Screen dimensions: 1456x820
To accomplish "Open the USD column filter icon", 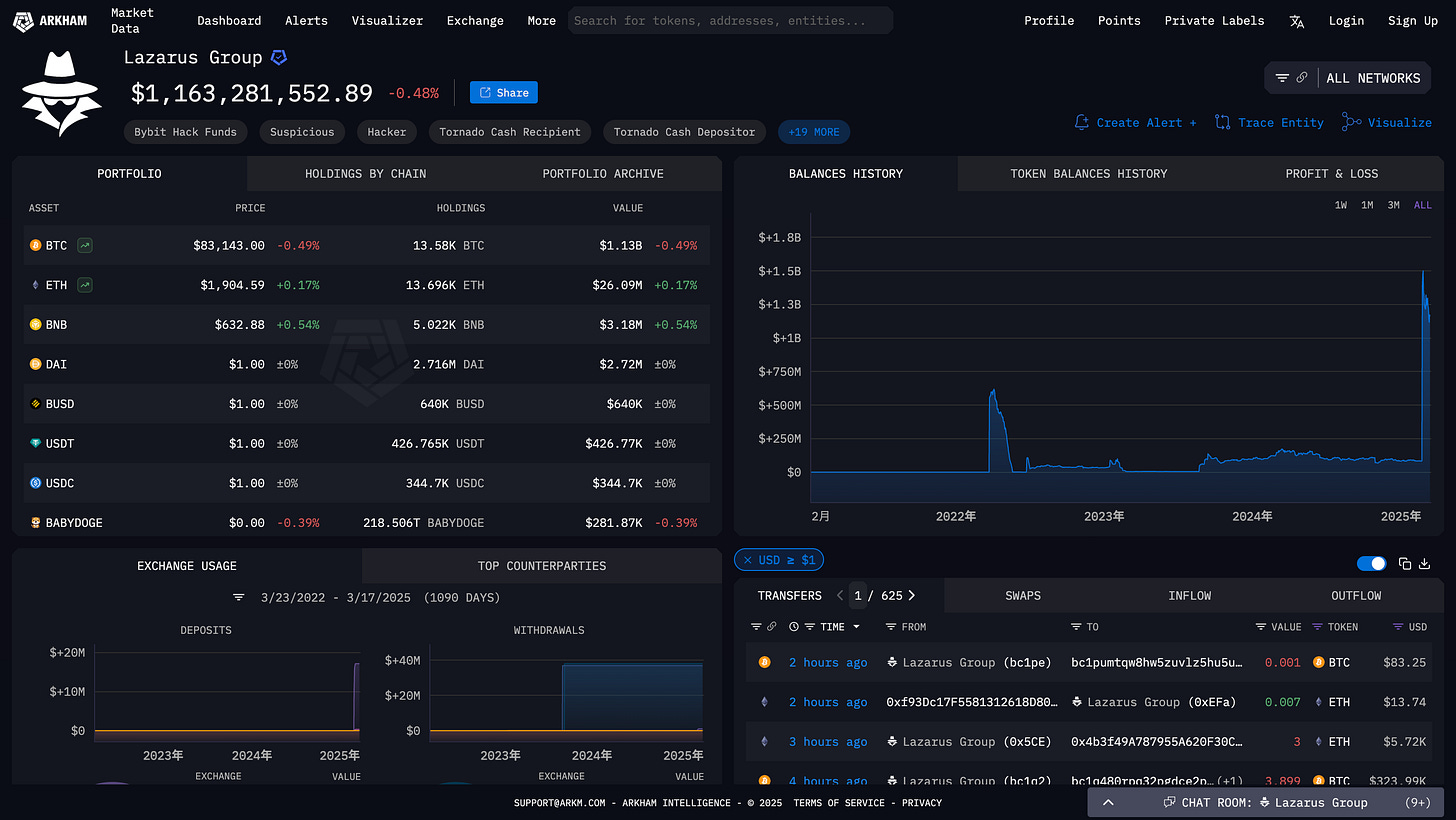I will click(1398, 627).
